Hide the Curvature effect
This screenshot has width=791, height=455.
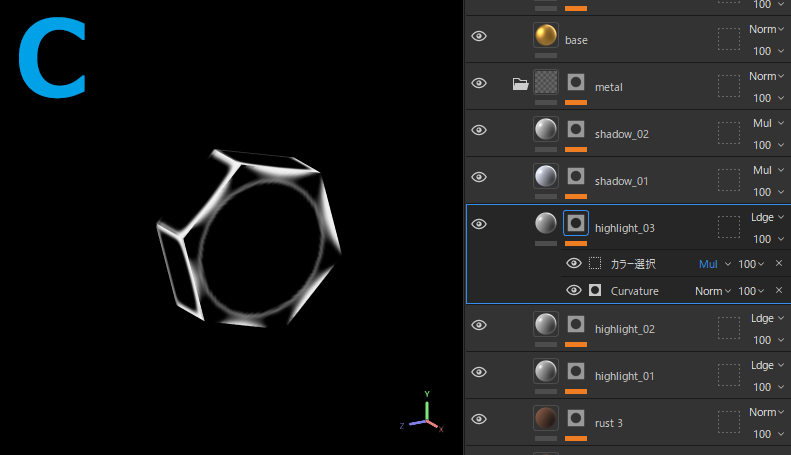point(574,290)
